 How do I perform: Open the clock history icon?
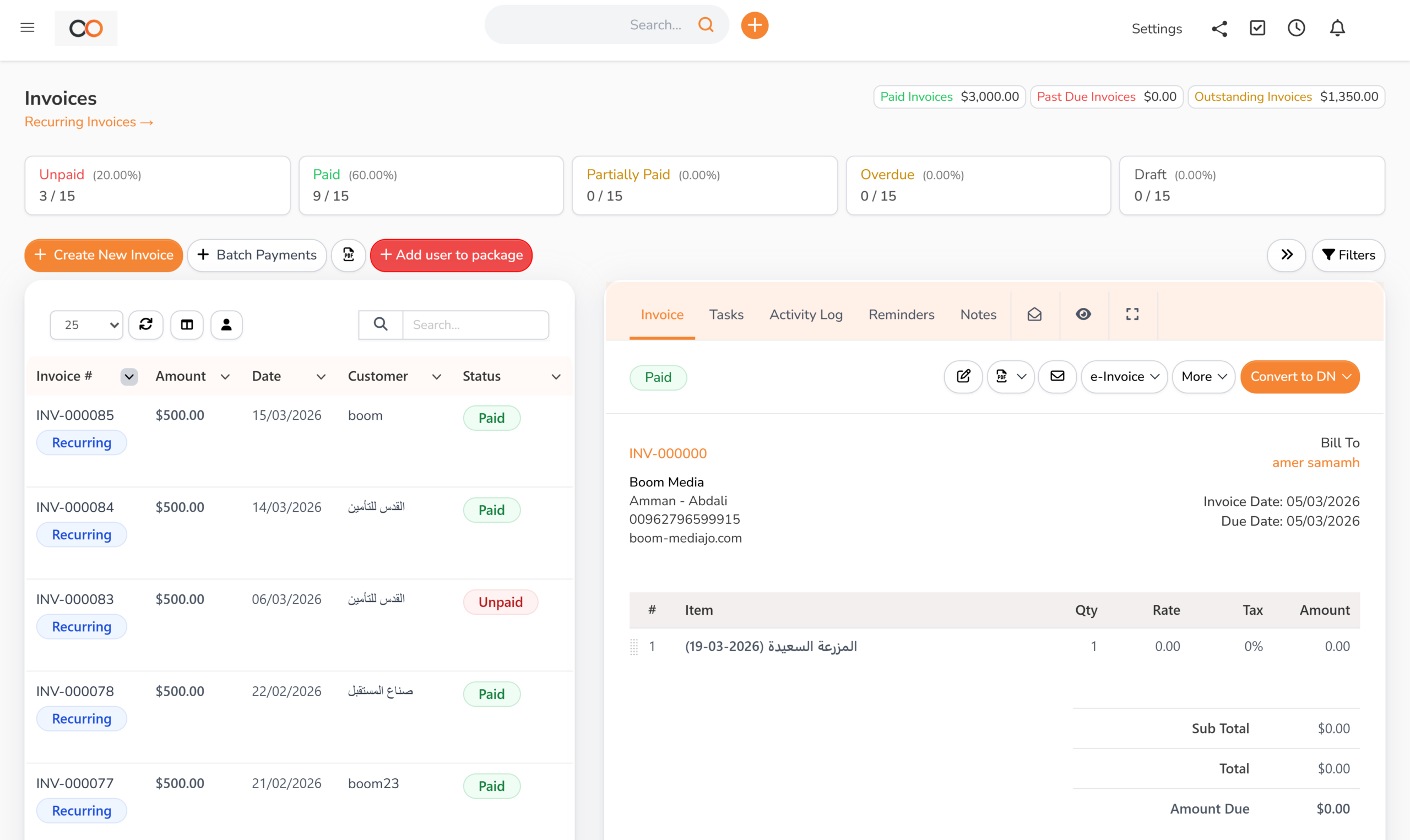tap(1297, 28)
